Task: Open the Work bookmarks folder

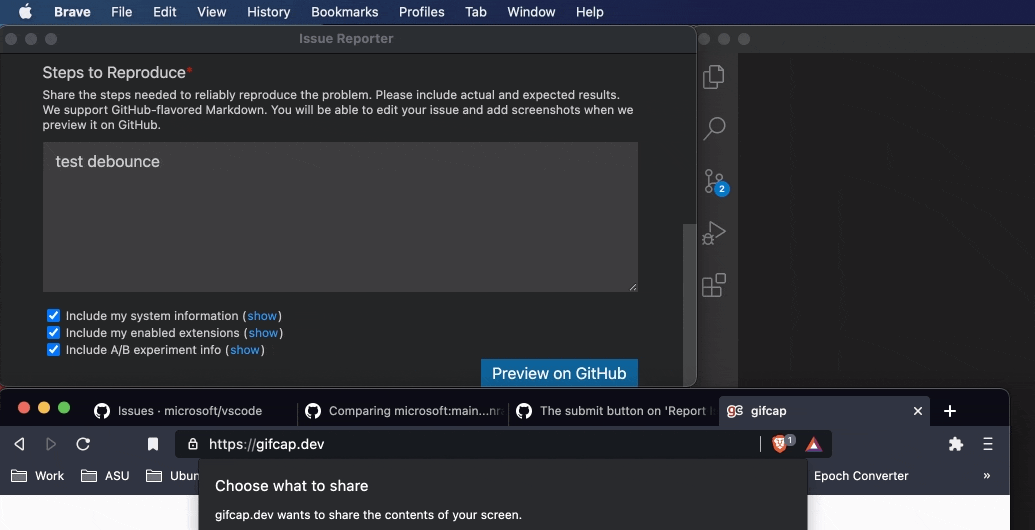Action: coord(38,476)
